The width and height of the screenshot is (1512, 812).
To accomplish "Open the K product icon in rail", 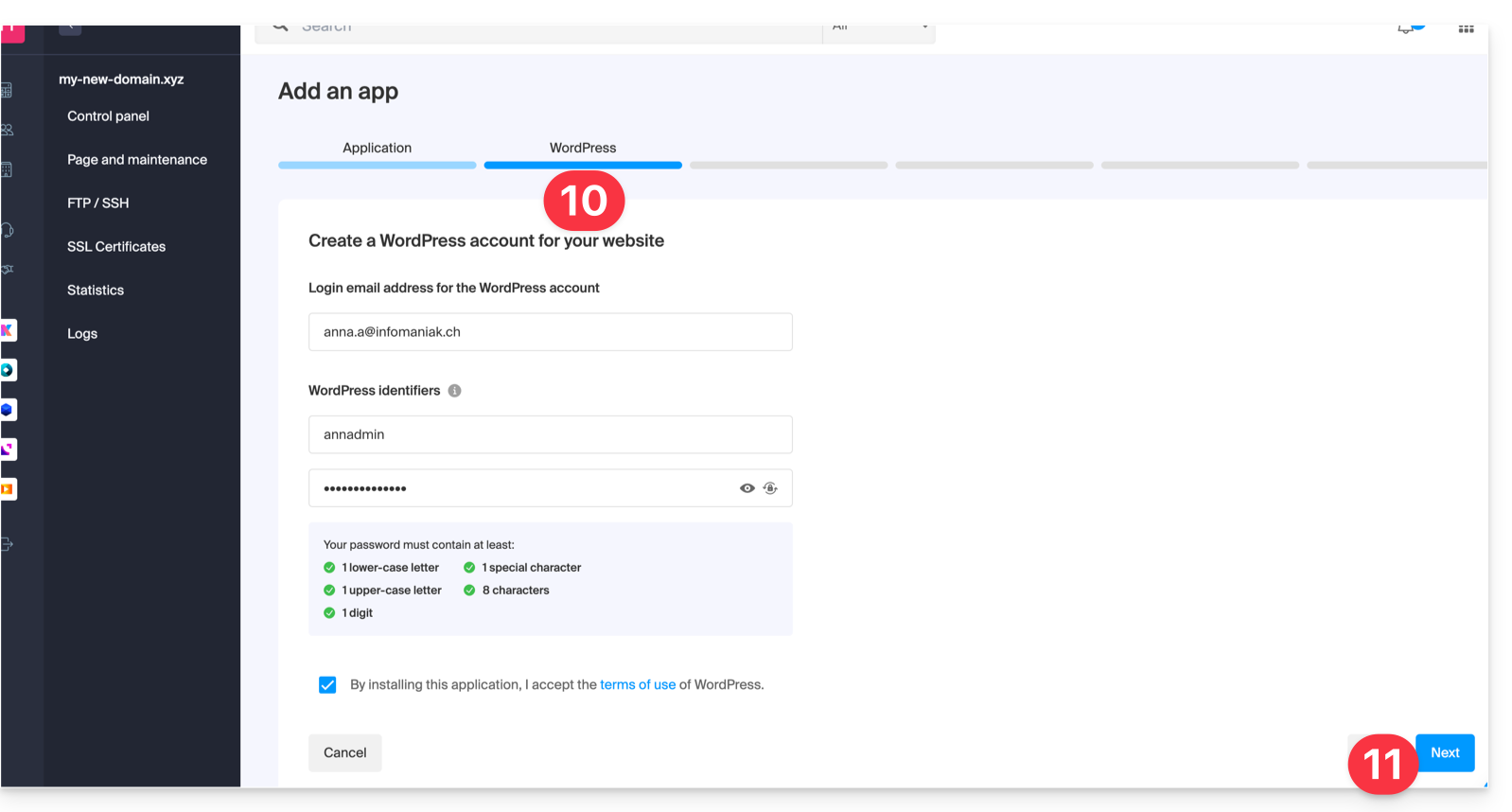I will [x=8, y=330].
